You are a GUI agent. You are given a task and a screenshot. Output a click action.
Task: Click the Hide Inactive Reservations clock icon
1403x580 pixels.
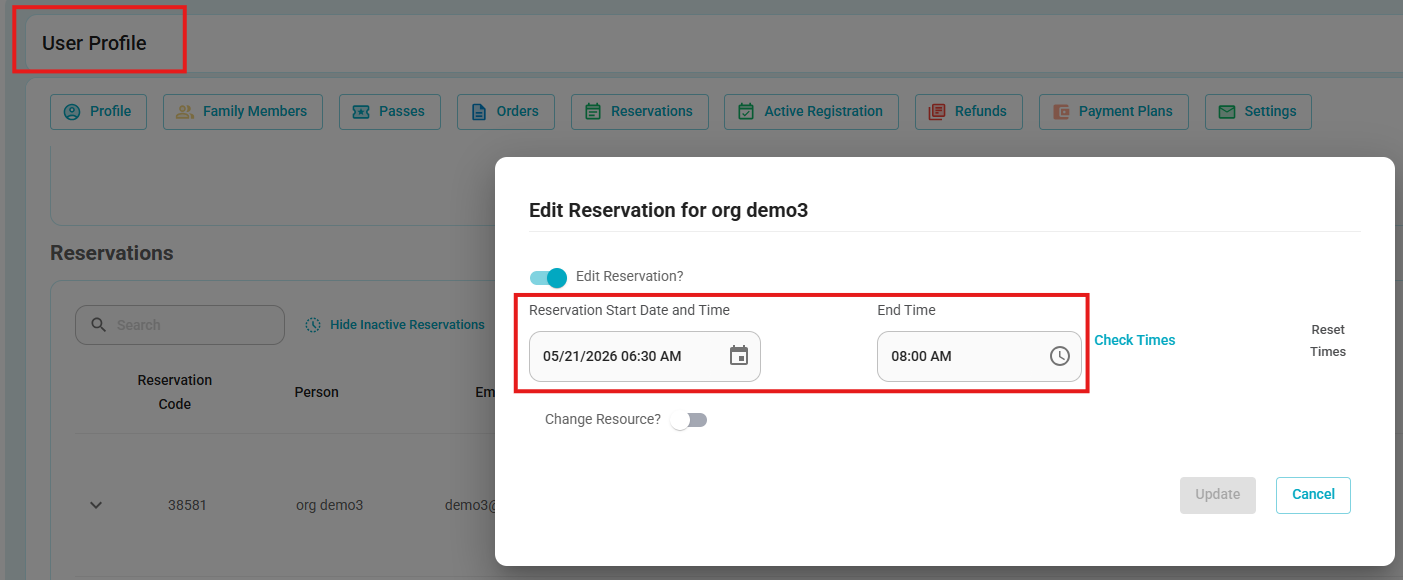click(x=313, y=325)
